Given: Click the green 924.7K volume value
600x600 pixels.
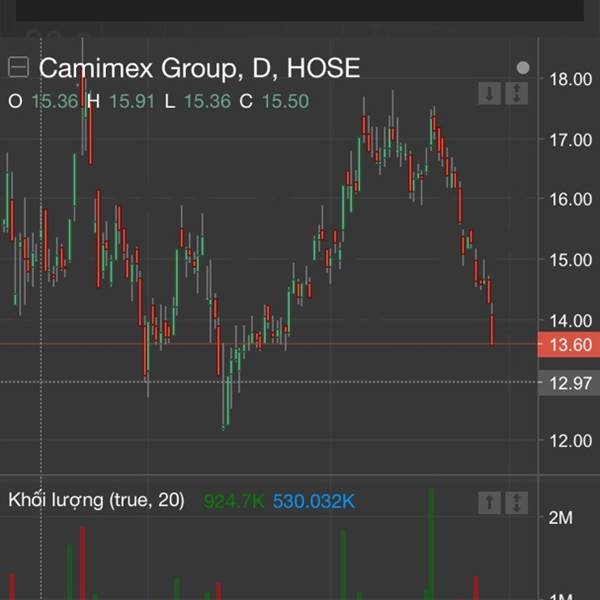Looking at the screenshot, I should click(x=234, y=501).
